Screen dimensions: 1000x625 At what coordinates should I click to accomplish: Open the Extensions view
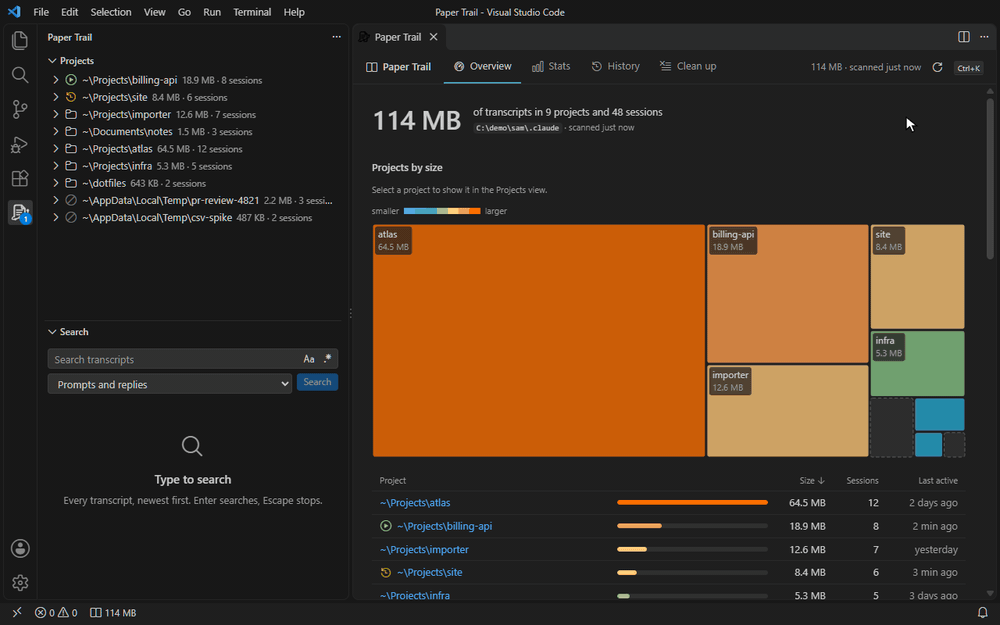pos(20,179)
